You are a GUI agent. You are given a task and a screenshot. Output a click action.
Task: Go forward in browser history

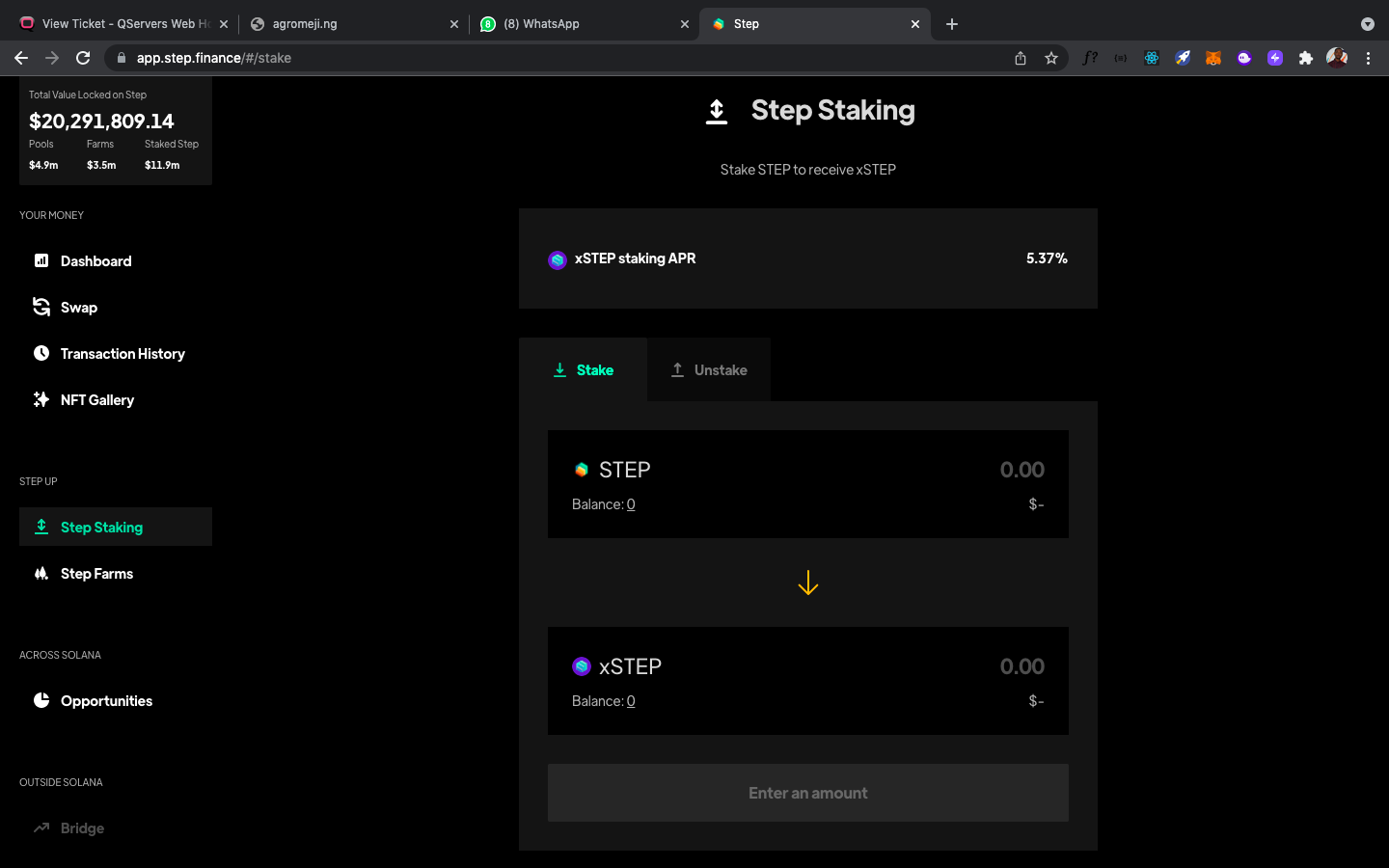tap(52, 58)
